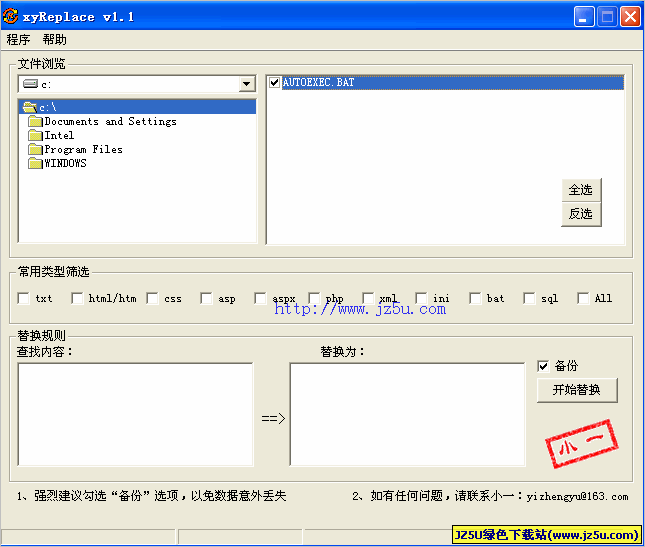645x547 pixels.
Task: Enable the ini file type filter
Action: click(x=421, y=298)
